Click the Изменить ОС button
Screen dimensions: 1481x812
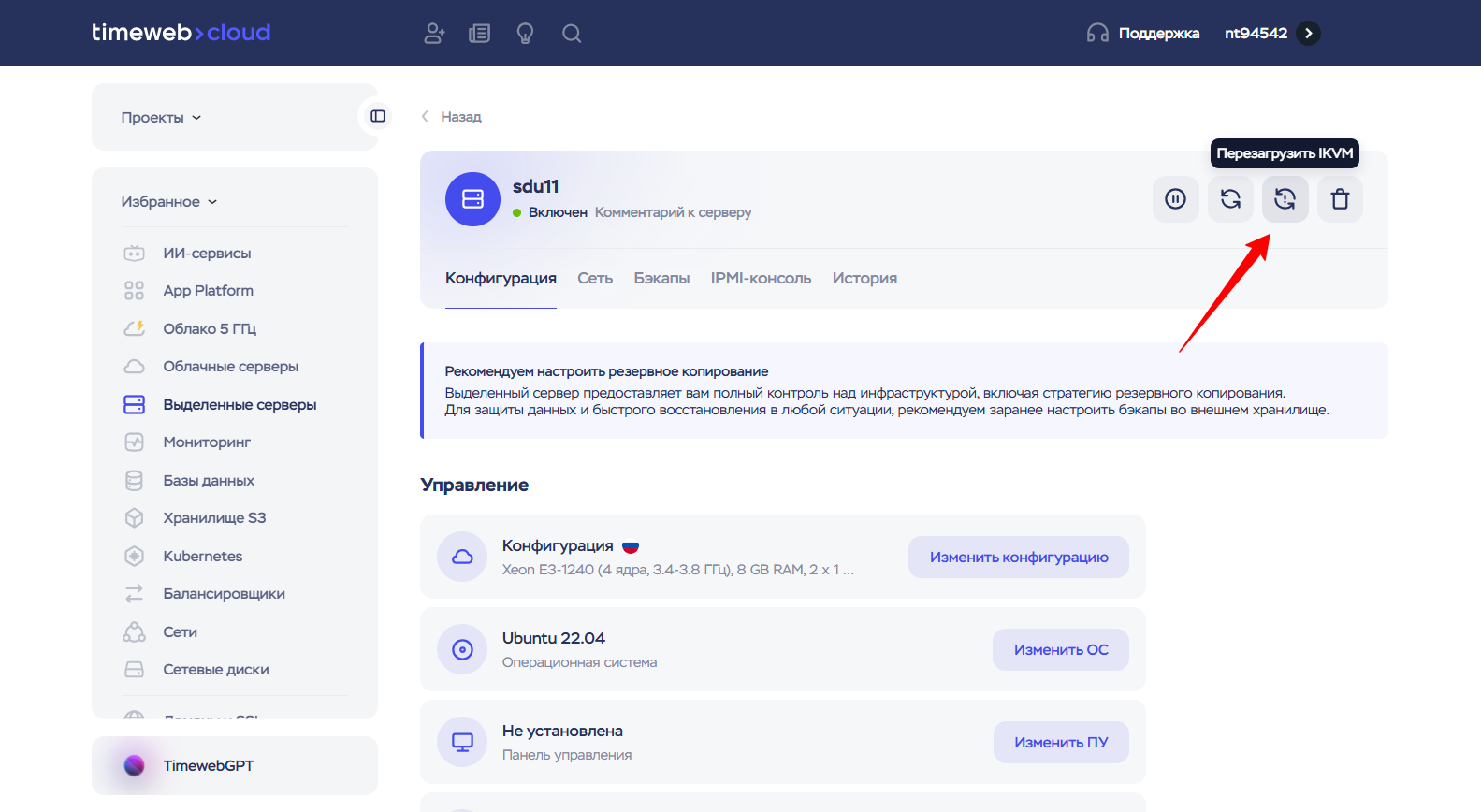[x=1061, y=649]
